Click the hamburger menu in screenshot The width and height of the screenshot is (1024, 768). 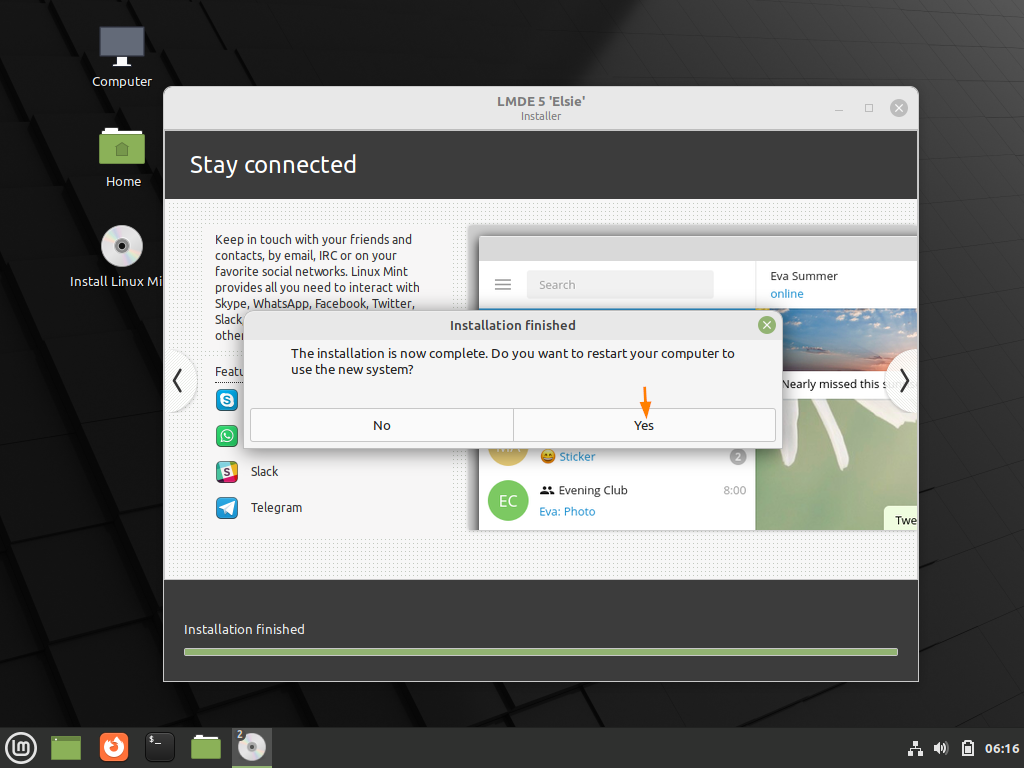[x=503, y=285]
